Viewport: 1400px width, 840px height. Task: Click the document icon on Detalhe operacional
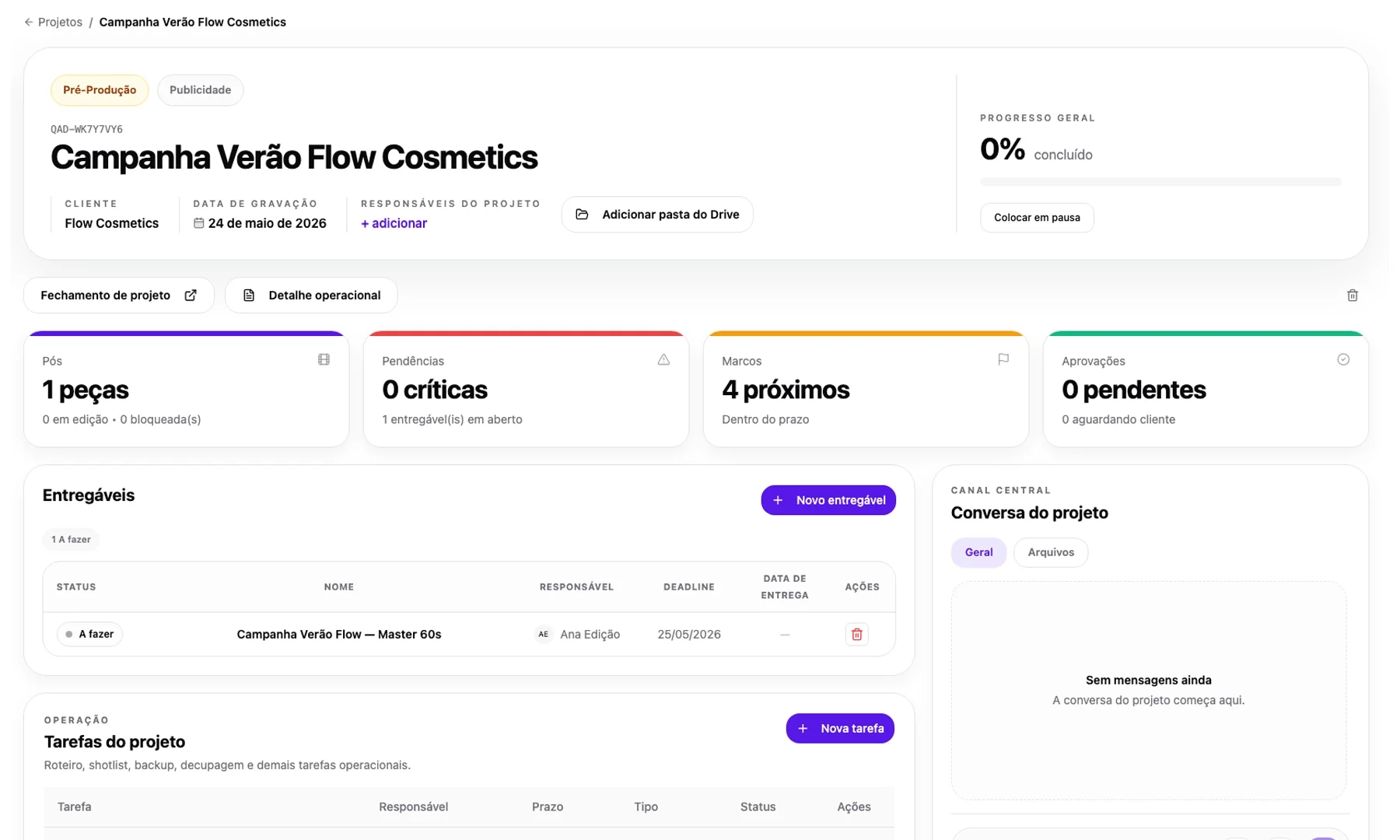pos(249,296)
